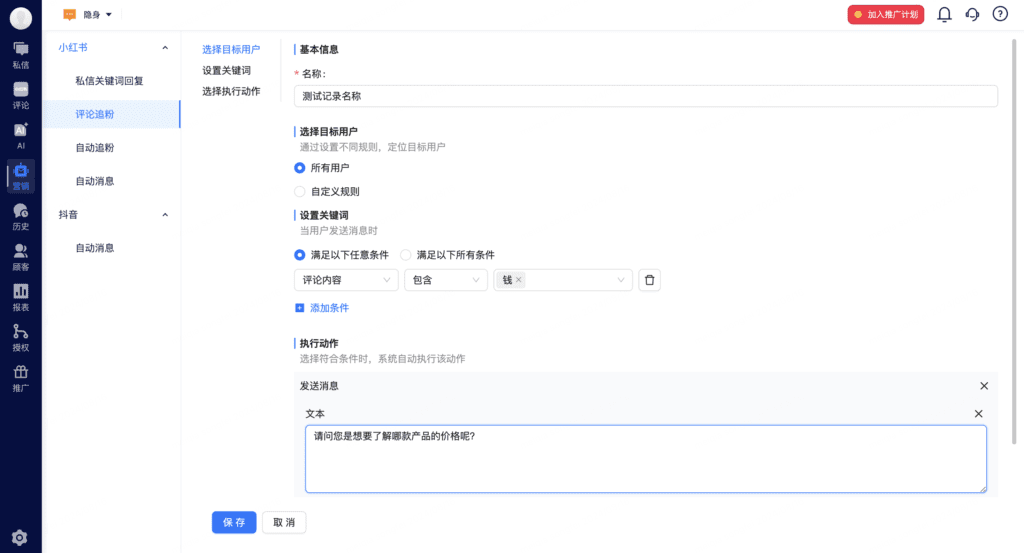Open 自动消息 under 抖音

pyautogui.click(x=111, y=248)
